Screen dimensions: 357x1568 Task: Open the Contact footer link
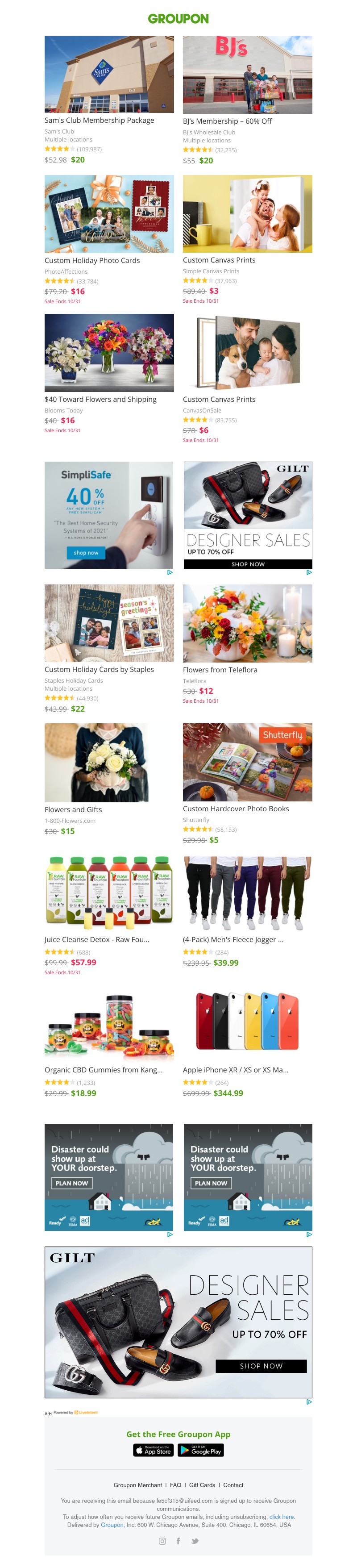tap(233, 1485)
